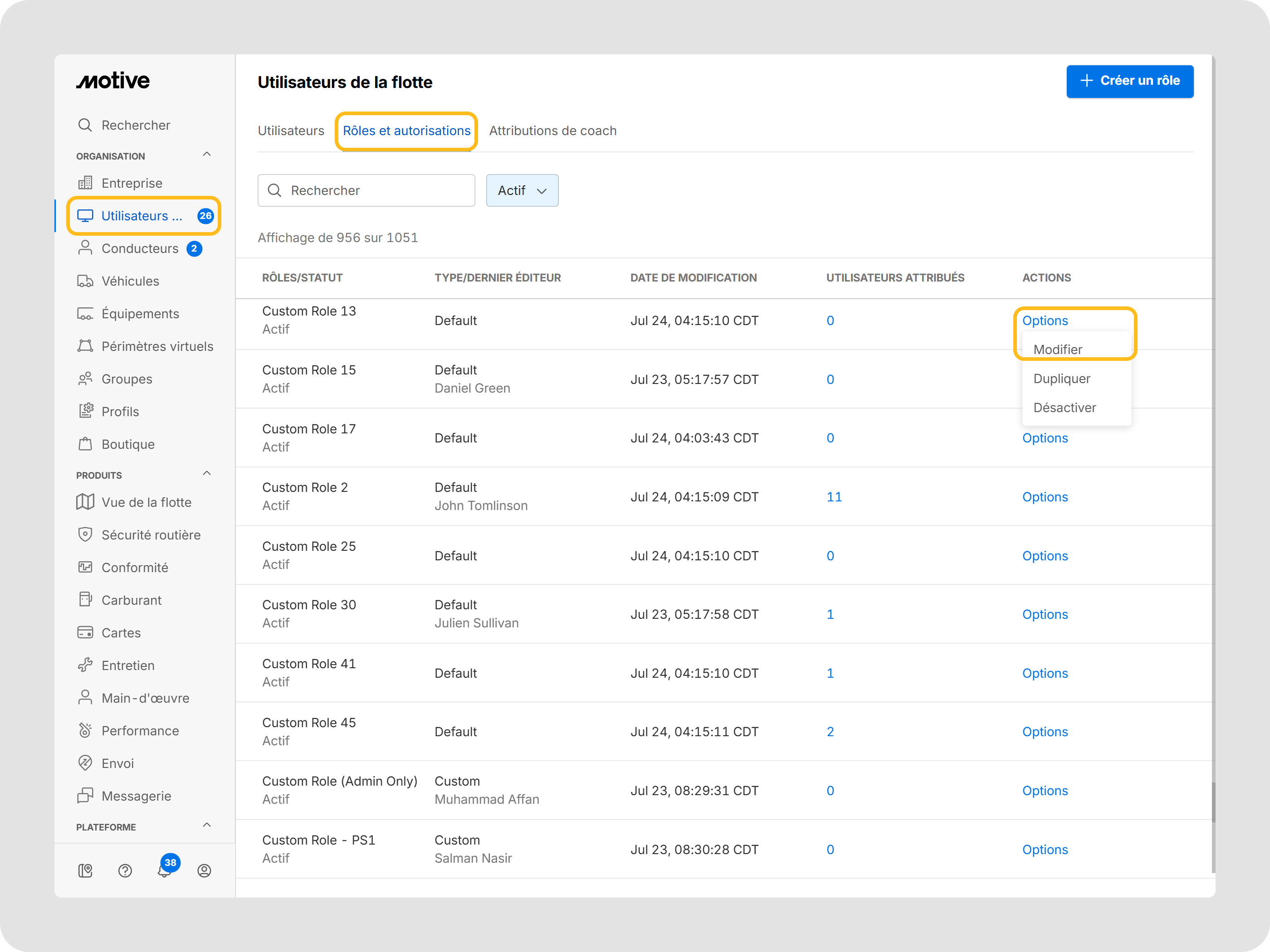Open Options for Custom Role - PS1
The height and width of the screenshot is (952, 1270).
tap(1045, 849)
